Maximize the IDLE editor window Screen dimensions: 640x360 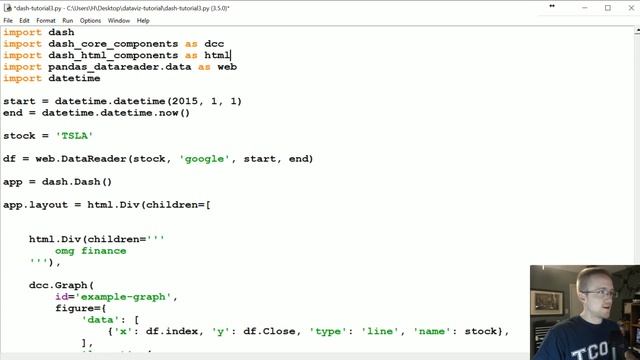point(608,8)
